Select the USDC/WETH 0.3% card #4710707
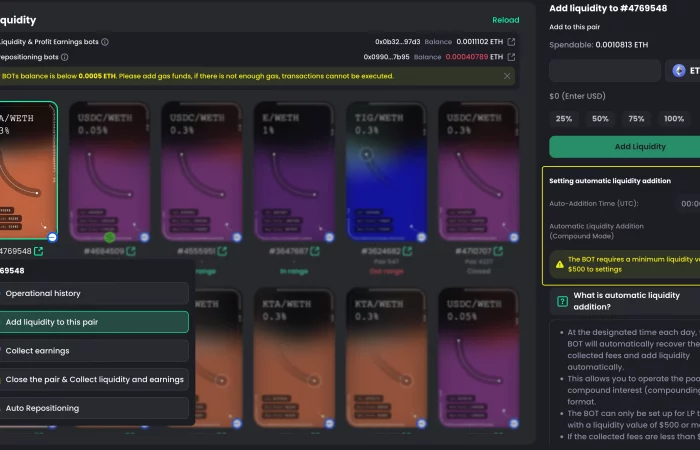Image resolution: width=700 pixels, height=450 pixels. click(x=479, y=172)
